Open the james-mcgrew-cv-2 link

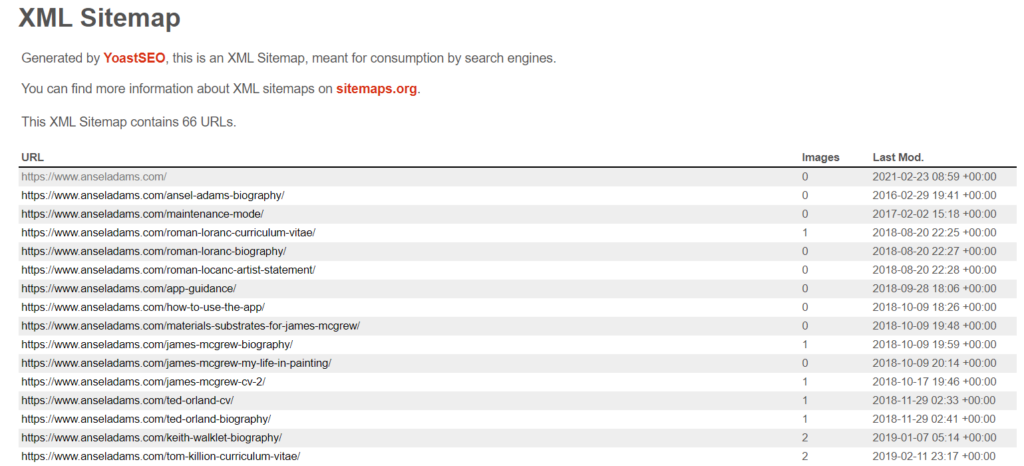pos(143,382)
